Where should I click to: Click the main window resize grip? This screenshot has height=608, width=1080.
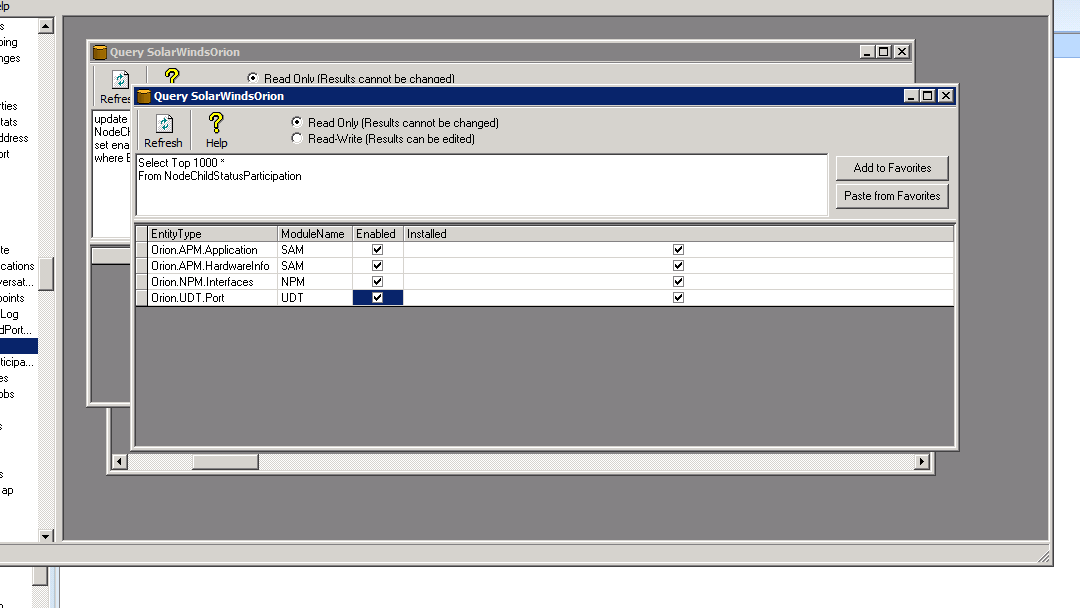click(1043, 557)
